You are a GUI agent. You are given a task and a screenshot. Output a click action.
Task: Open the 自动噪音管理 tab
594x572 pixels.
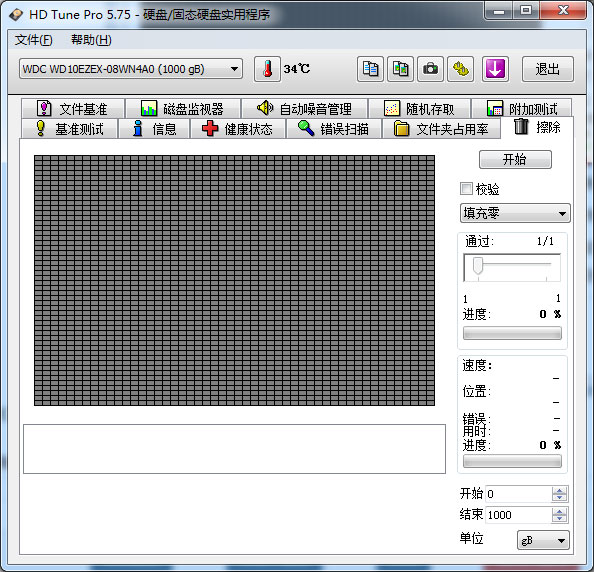pos(304,108)
